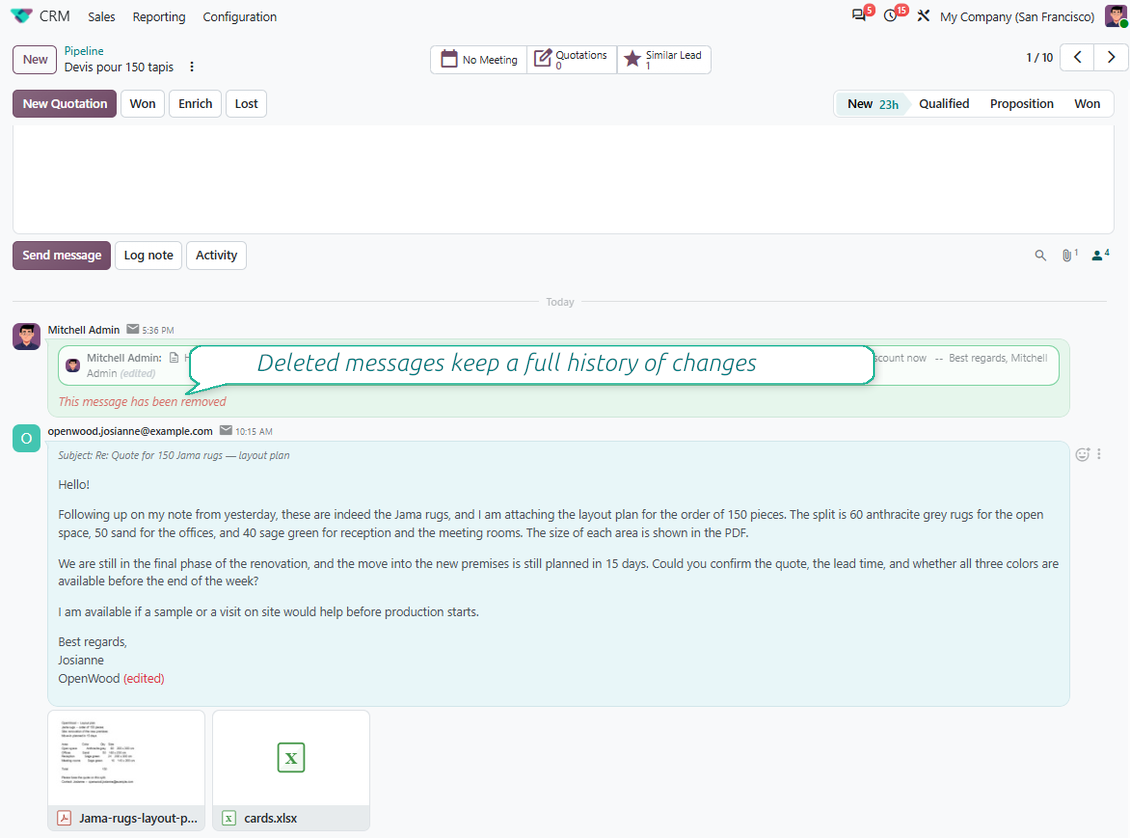Click the Enrich button
The height and width of the screenshot is (838, 1130).
pos(195,104)
